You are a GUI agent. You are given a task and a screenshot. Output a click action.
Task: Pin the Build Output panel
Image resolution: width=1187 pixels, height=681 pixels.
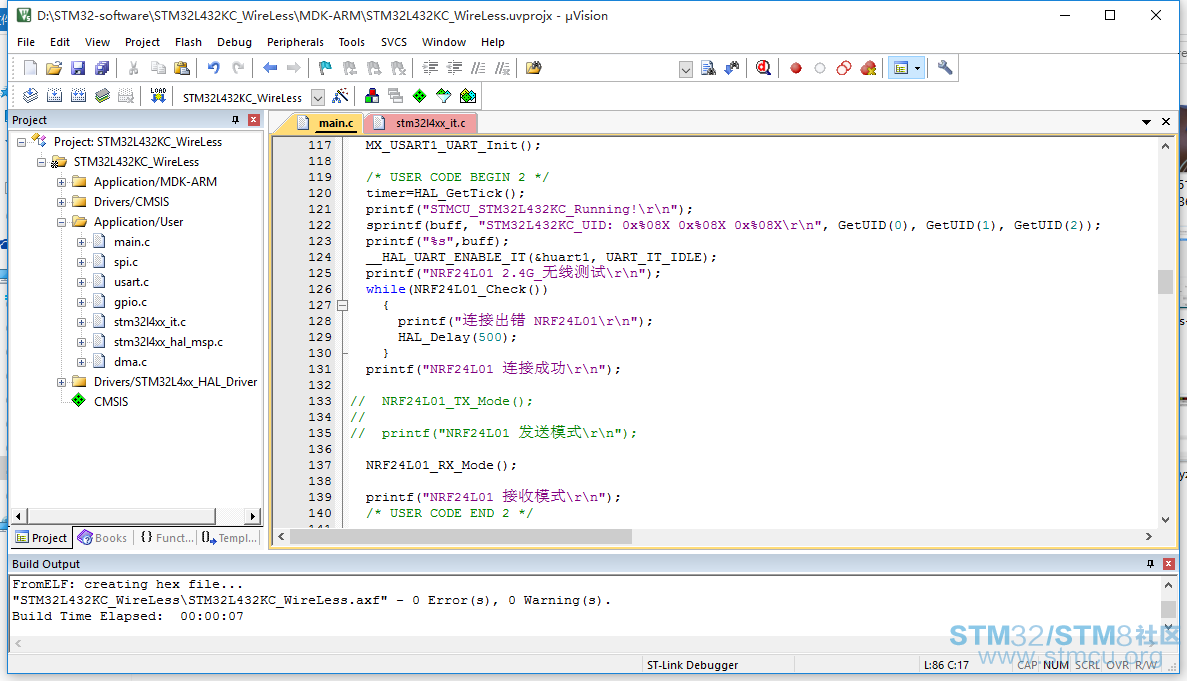(x=1151, y=564)
